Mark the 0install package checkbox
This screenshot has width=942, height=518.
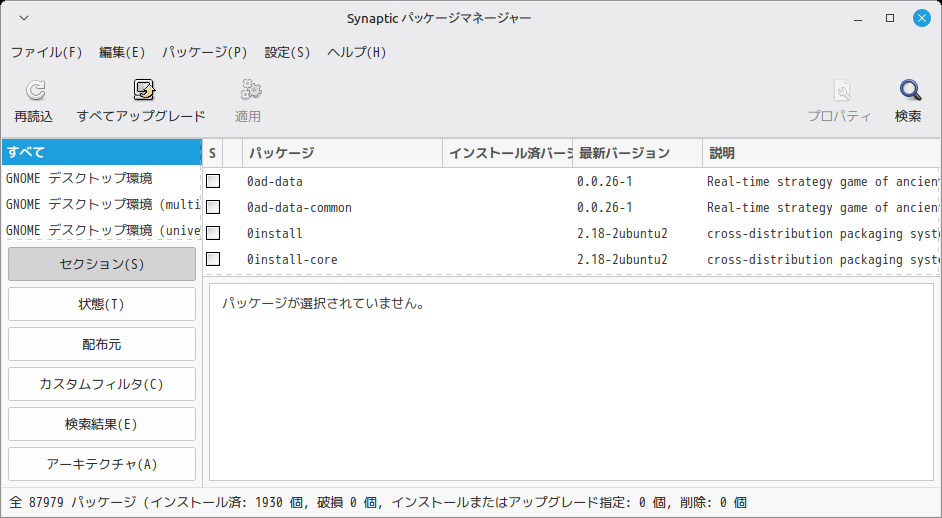[213, 234]
